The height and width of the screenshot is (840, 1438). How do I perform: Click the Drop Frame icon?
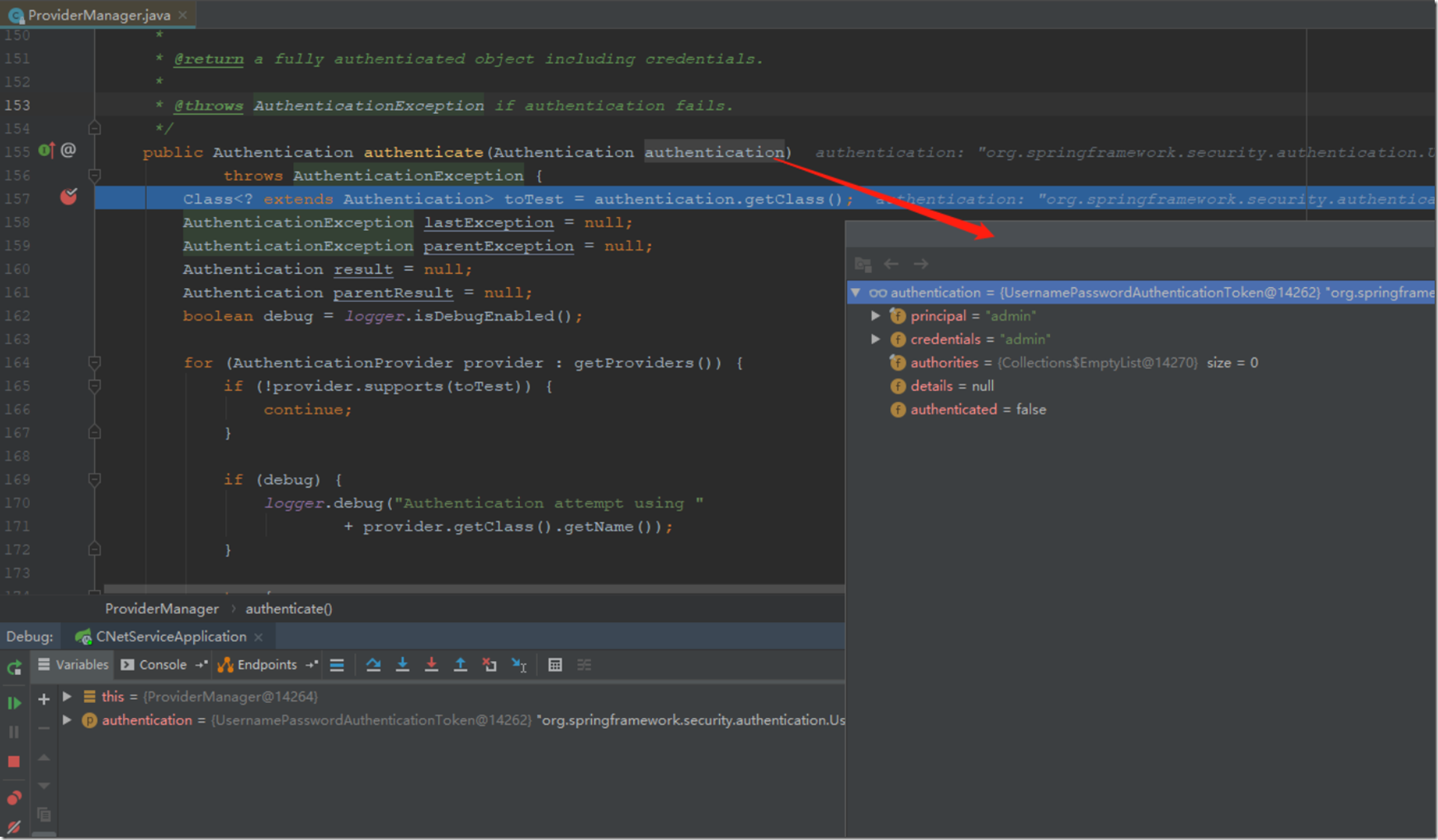[490, 665]
